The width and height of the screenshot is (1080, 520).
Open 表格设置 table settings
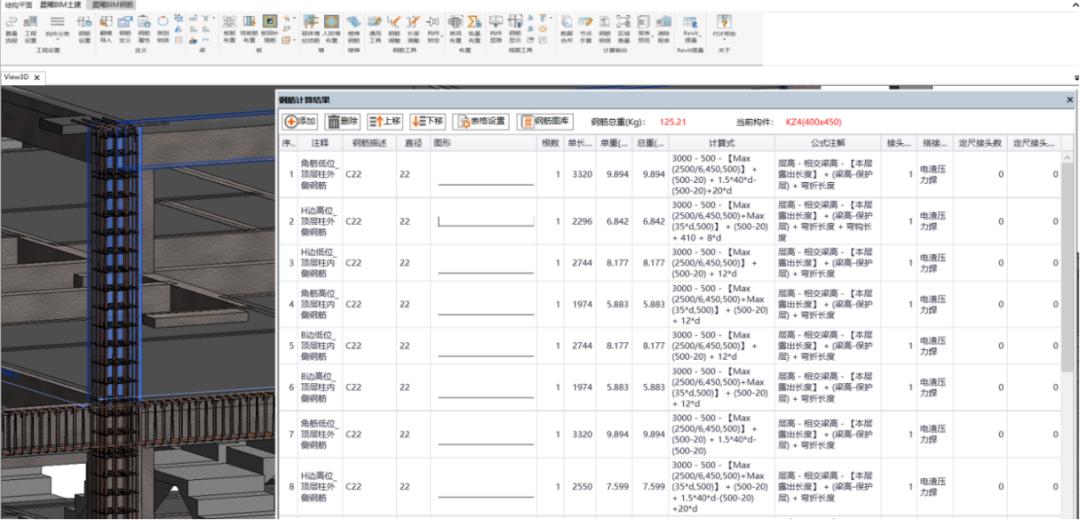[x=481, y=121]
